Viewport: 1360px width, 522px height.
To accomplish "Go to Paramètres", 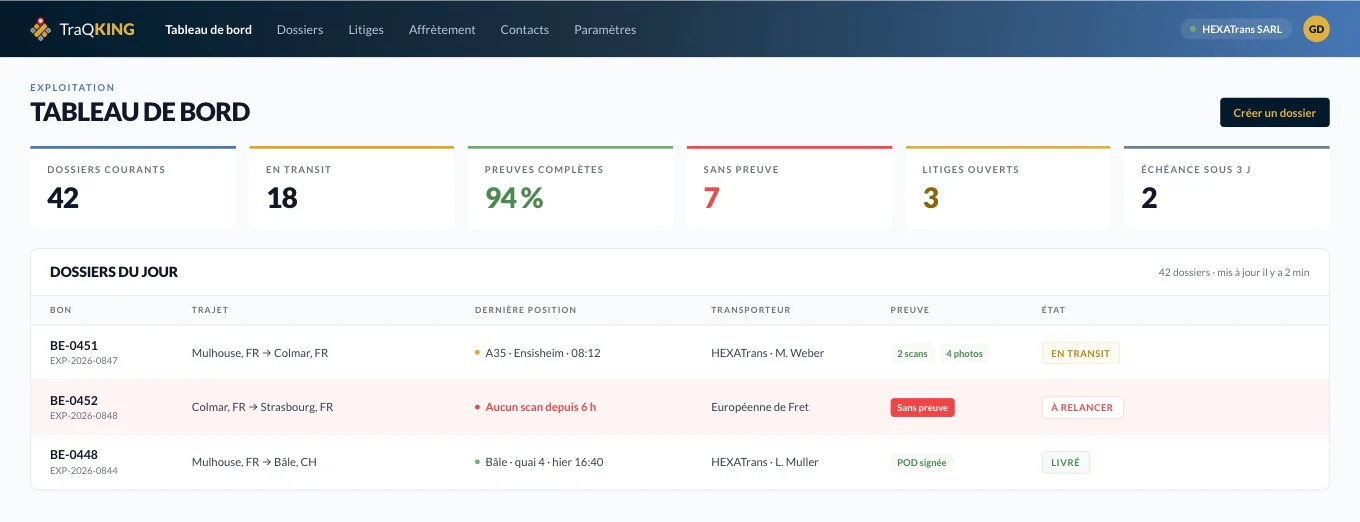I will tap(605, 29).
